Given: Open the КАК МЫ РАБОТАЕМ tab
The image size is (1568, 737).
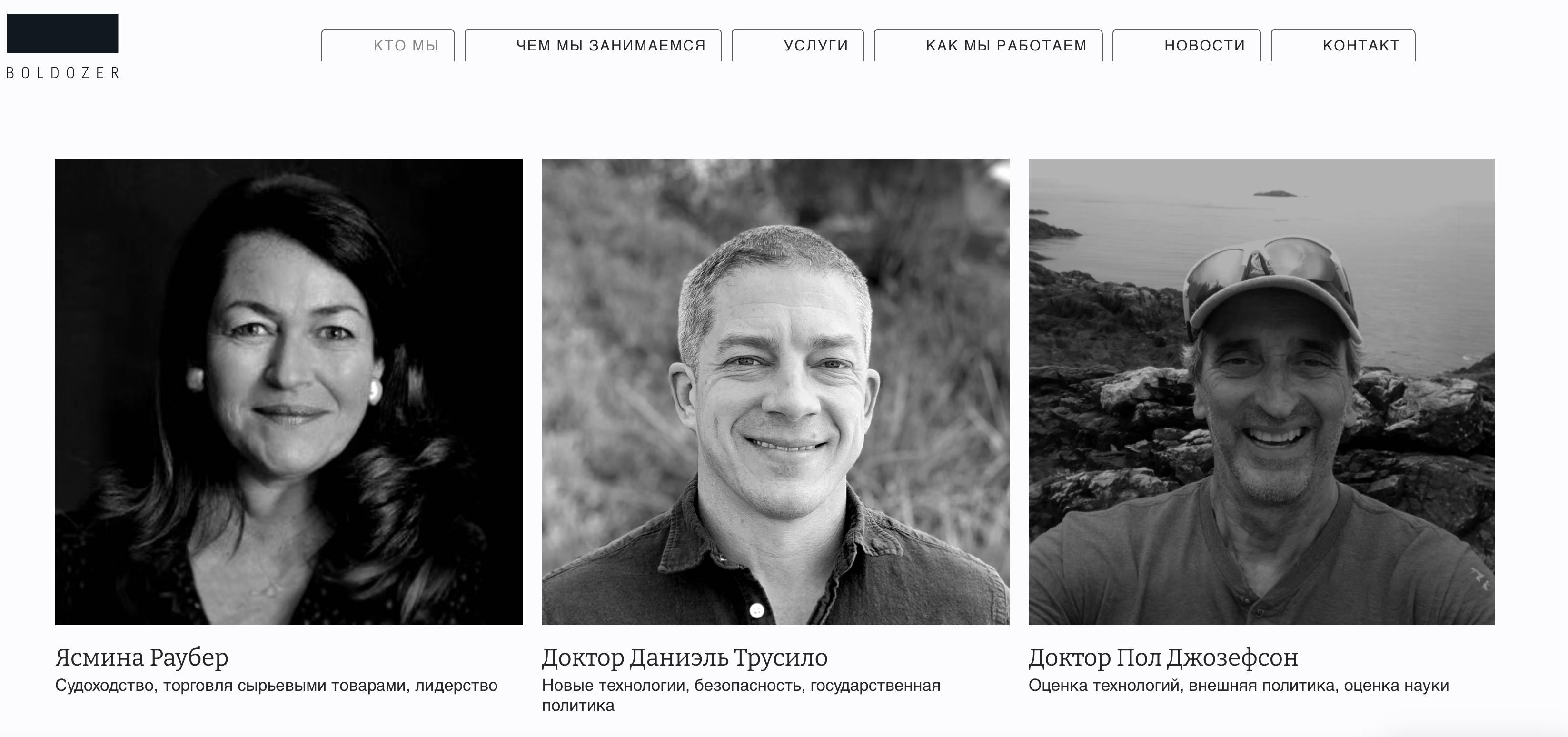Looking at the screenshot, I should pyautogui.click(x=988, y=45).
